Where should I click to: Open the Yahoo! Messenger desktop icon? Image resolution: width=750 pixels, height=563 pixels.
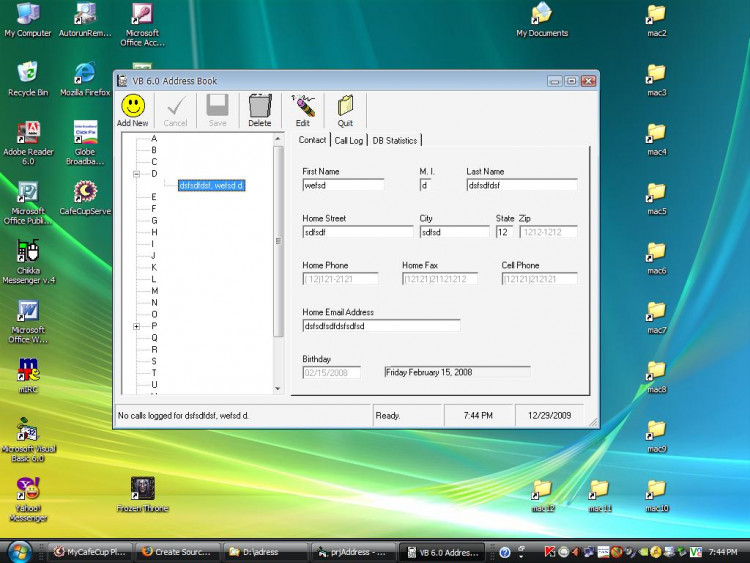coord(28,500)
